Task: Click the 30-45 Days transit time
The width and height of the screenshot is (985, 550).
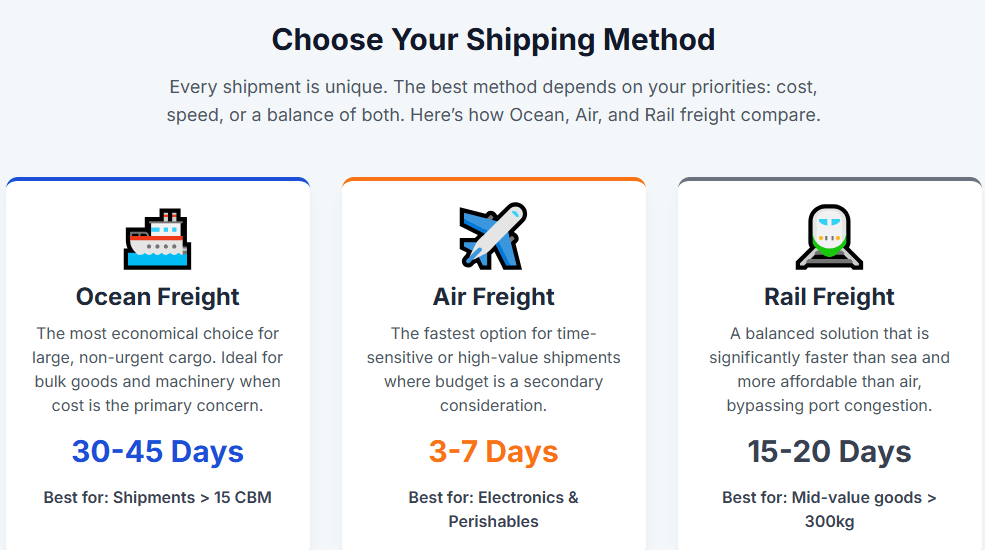Action: coord(158,451)
